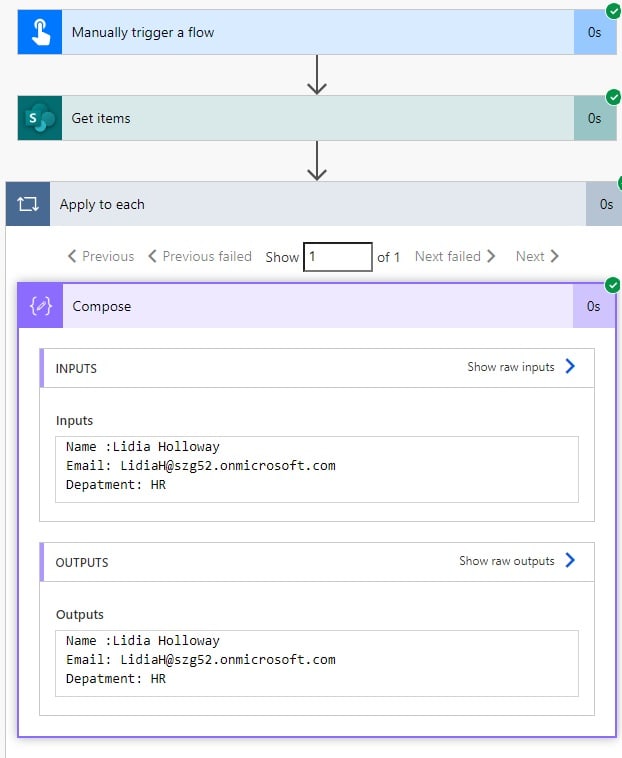Click Email line in Inputs box
The image size is (622, 758).
(201, 466)
